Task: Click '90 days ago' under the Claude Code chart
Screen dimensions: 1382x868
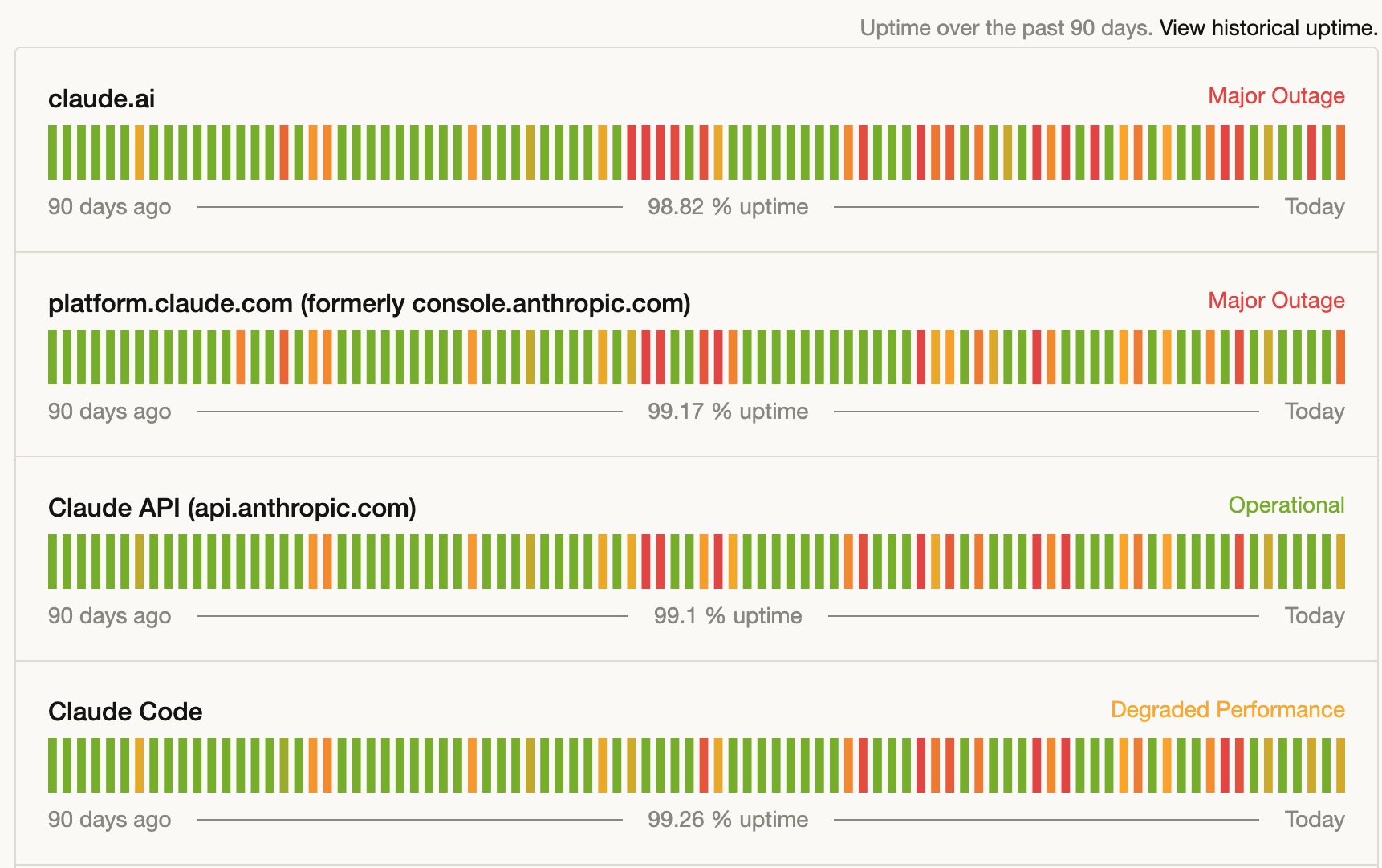Action: 109,820
